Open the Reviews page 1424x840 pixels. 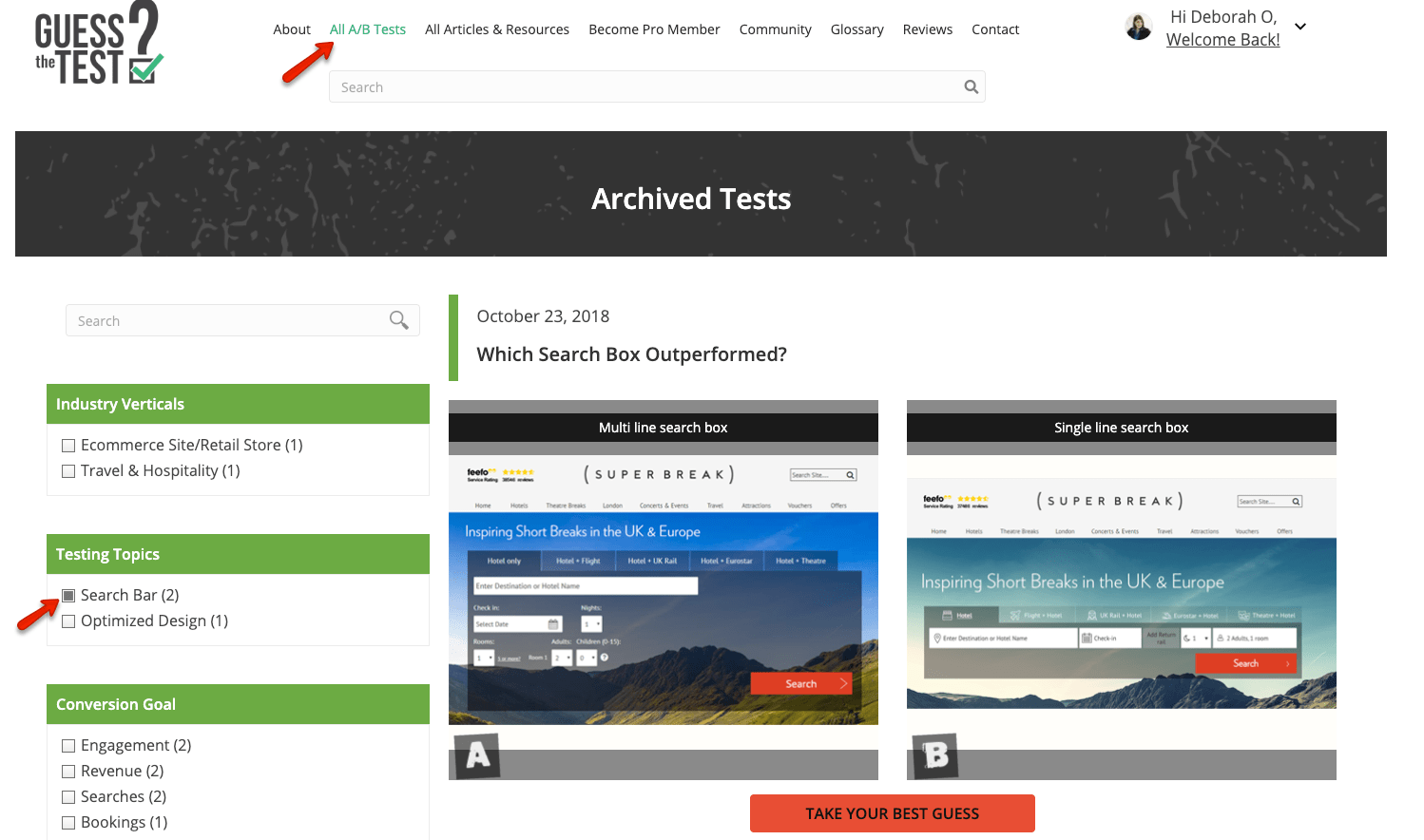[928, 29]
